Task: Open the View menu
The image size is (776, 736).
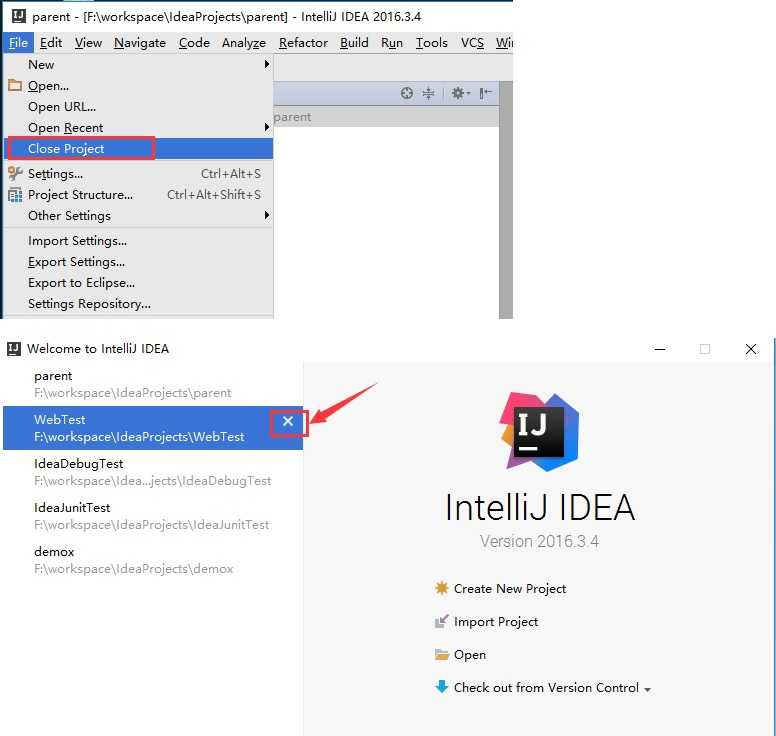Action: pos(89,43)
